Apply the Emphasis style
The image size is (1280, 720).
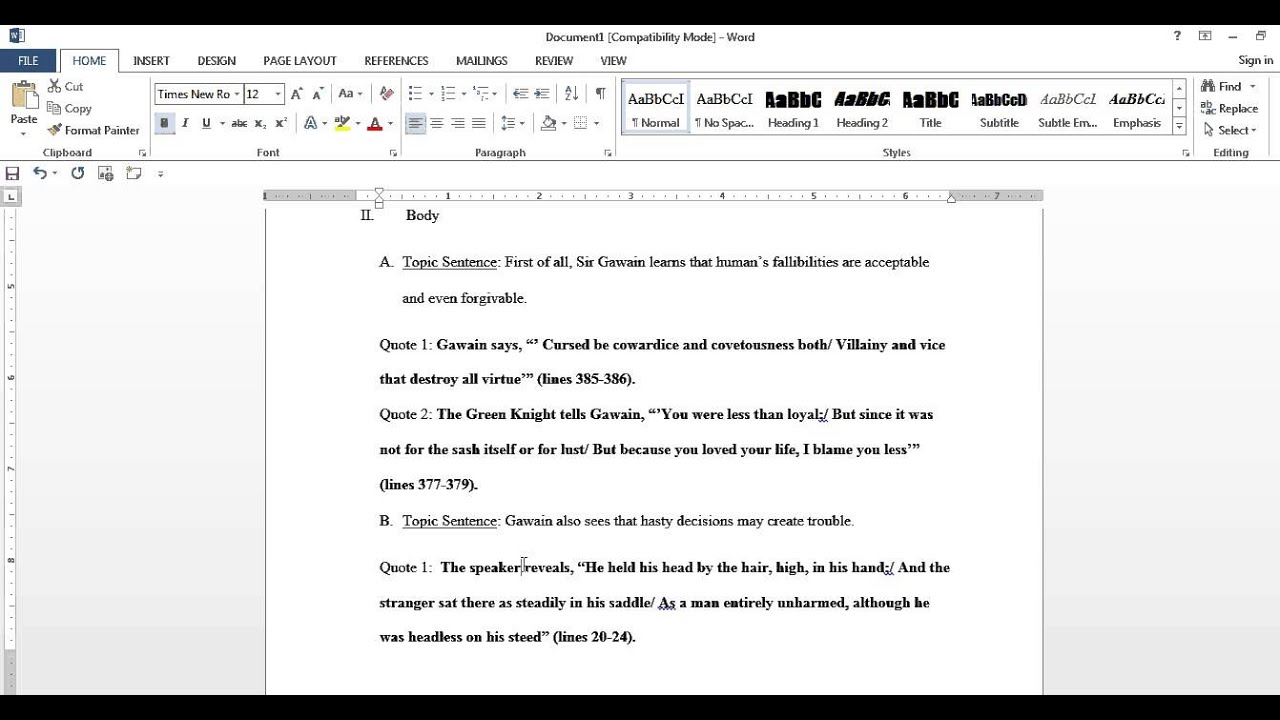point(1137,108)
